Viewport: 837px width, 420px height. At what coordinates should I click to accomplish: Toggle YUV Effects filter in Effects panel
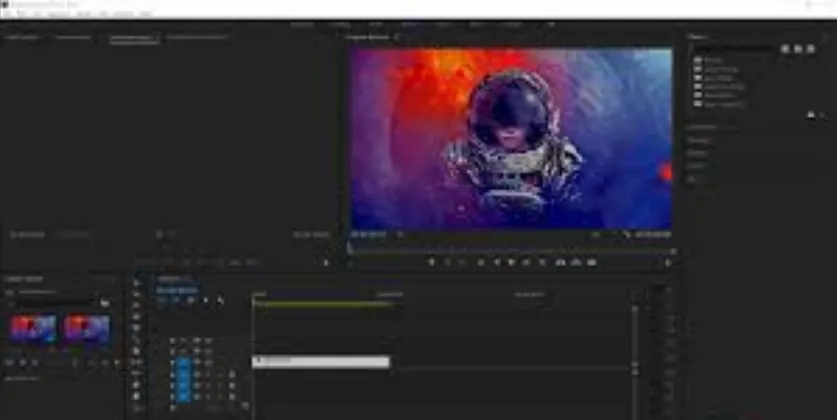(x=811, y=49)
